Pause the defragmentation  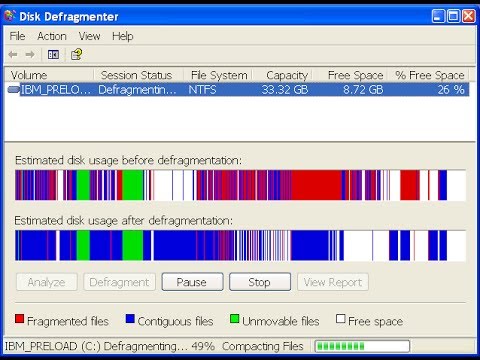(x=192, y=282)
